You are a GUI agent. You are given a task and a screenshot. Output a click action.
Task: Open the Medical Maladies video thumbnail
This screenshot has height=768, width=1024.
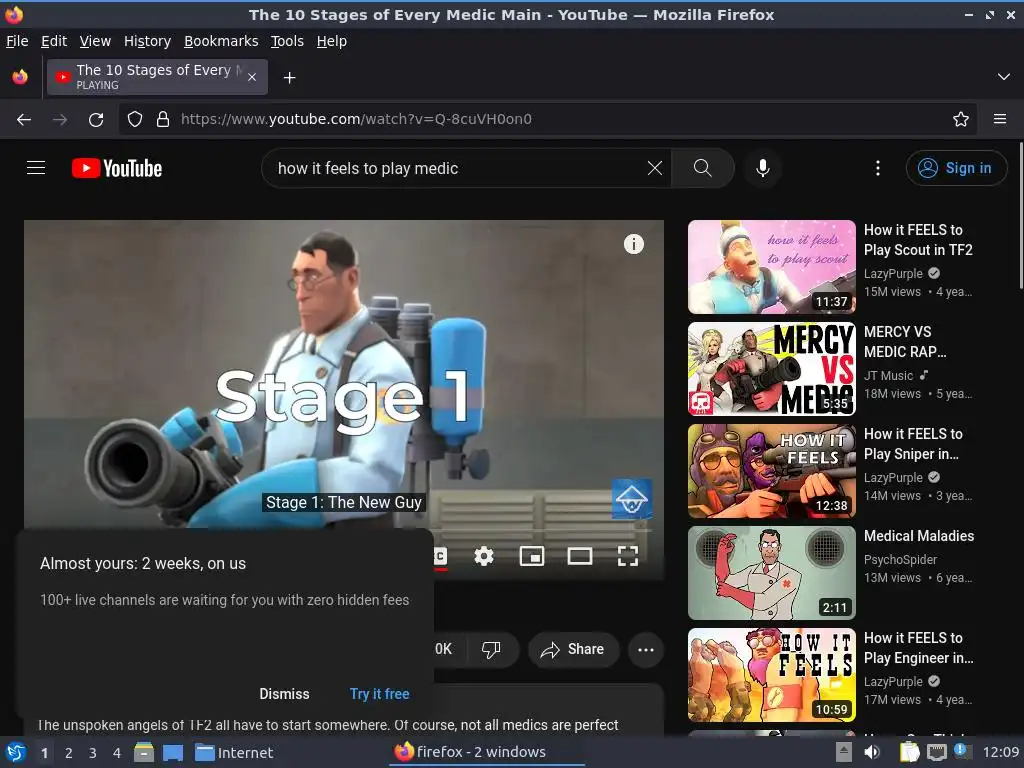tap(771, 573)
